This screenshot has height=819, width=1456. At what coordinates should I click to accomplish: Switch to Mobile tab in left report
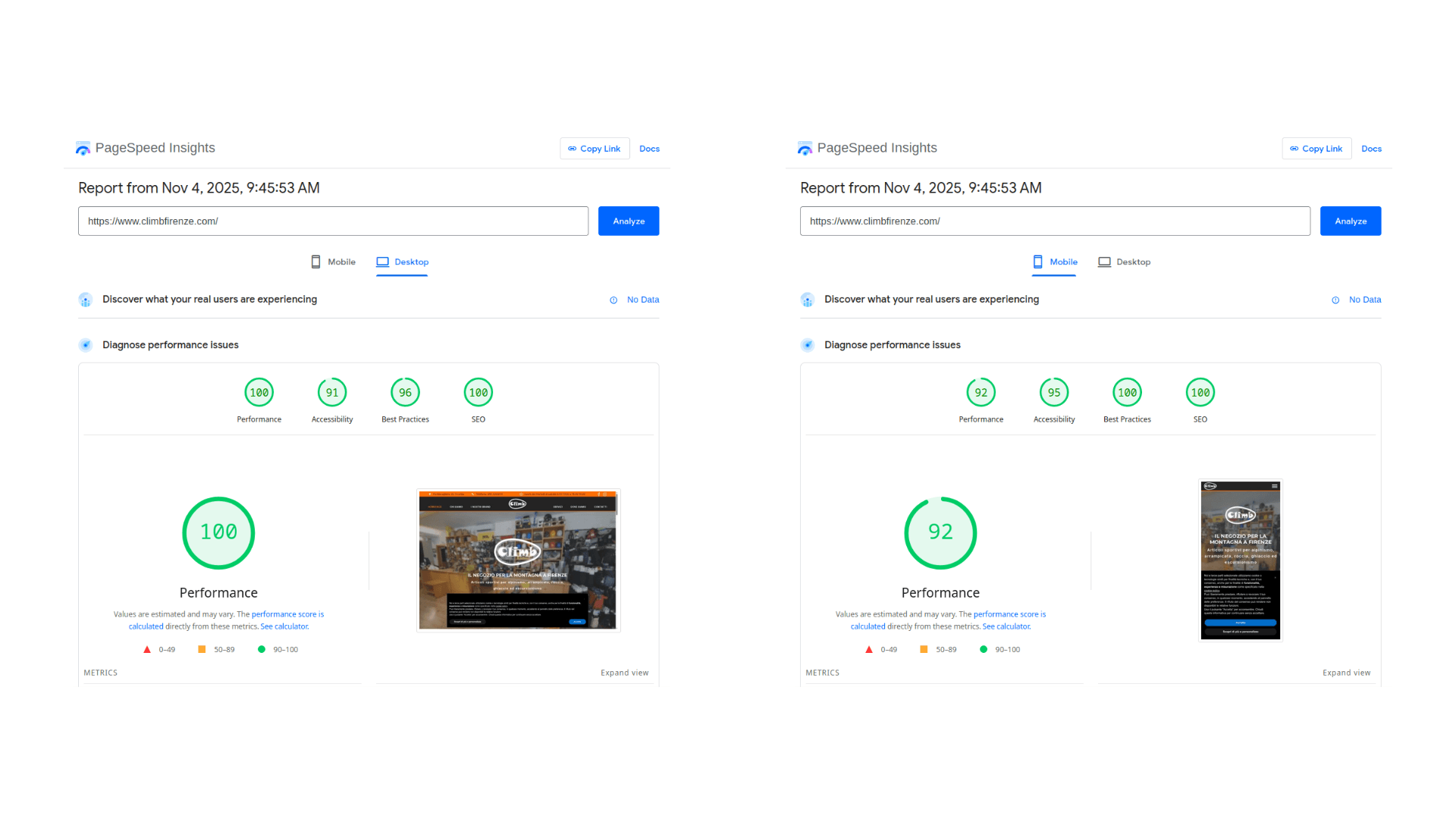pos(334,262)
